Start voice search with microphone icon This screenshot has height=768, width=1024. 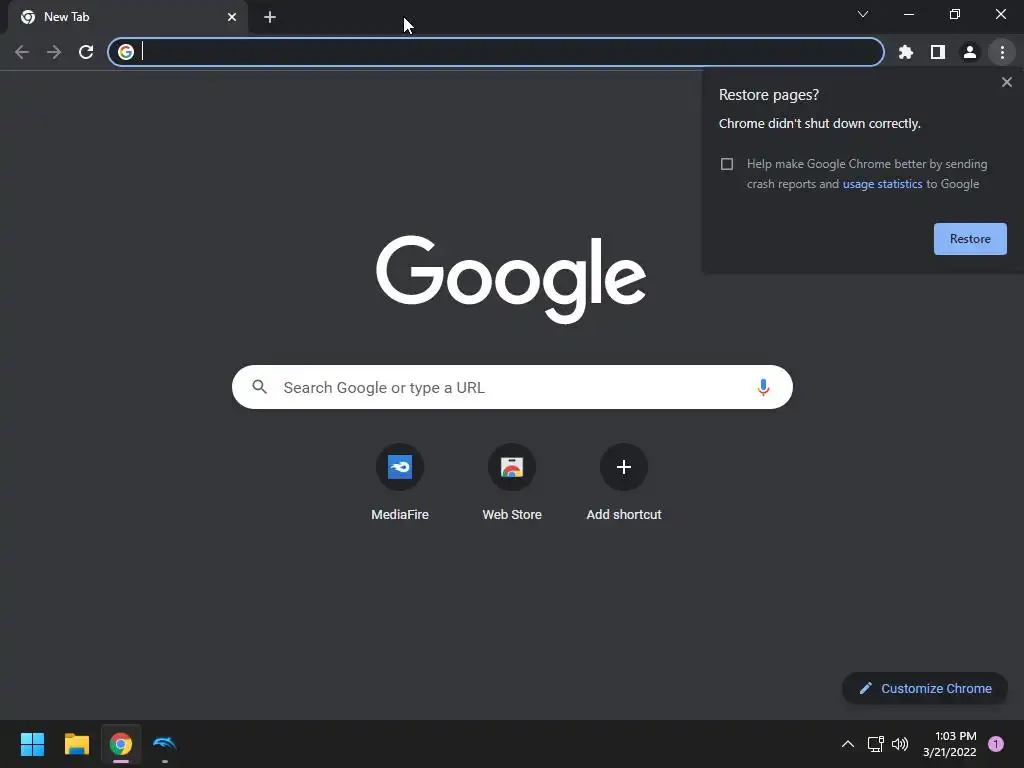pyautogui.click(x=763, y=387)
